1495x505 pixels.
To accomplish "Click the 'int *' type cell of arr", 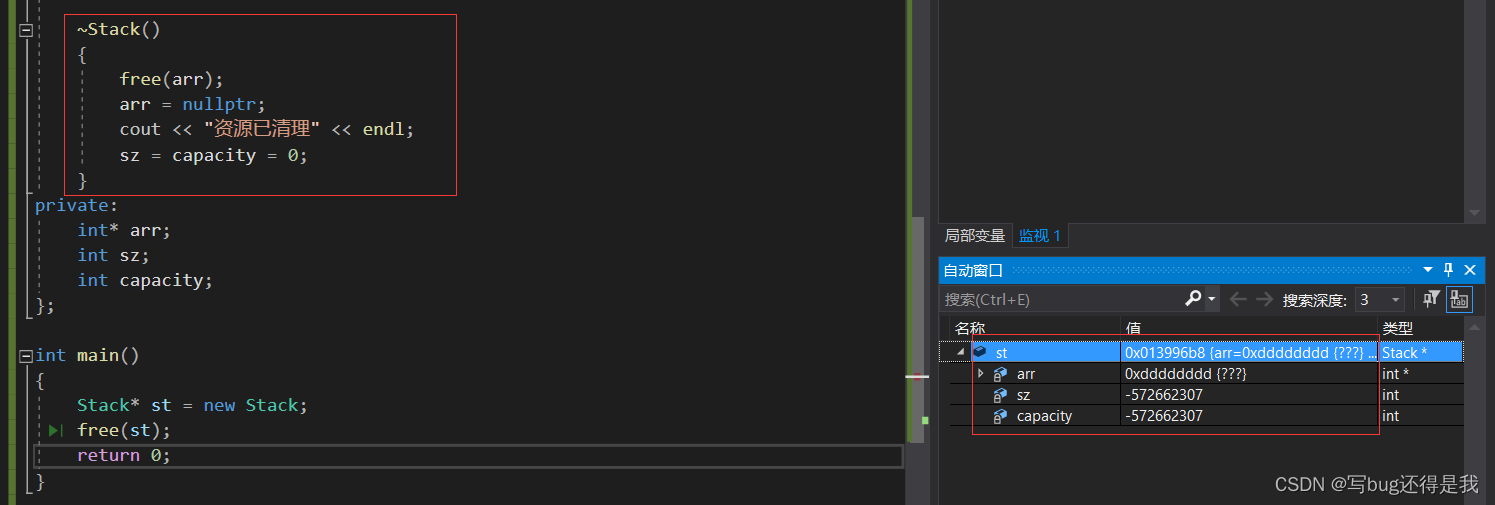I will point(1420,374).
